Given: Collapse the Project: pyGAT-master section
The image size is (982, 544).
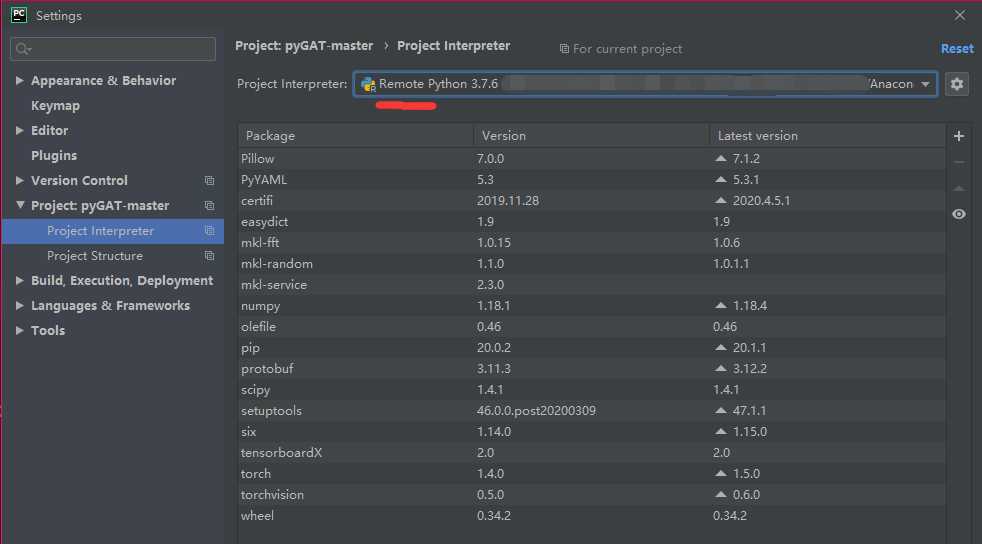Looking at the screenshot, I should (20, 206).
